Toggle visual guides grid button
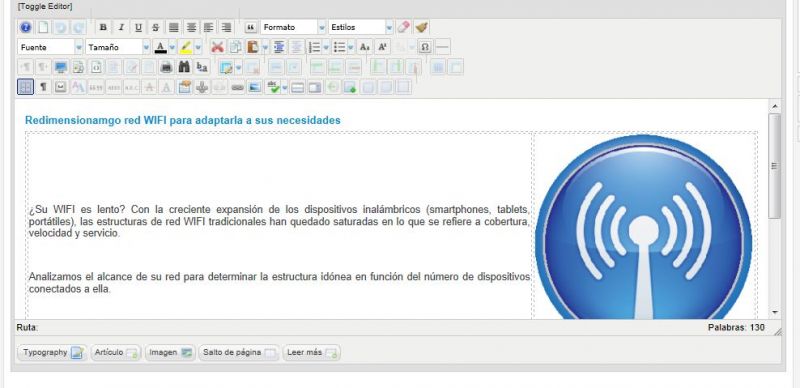Viewport: 800px width, 388px height. pyautogui.click(x=26, y=87)
